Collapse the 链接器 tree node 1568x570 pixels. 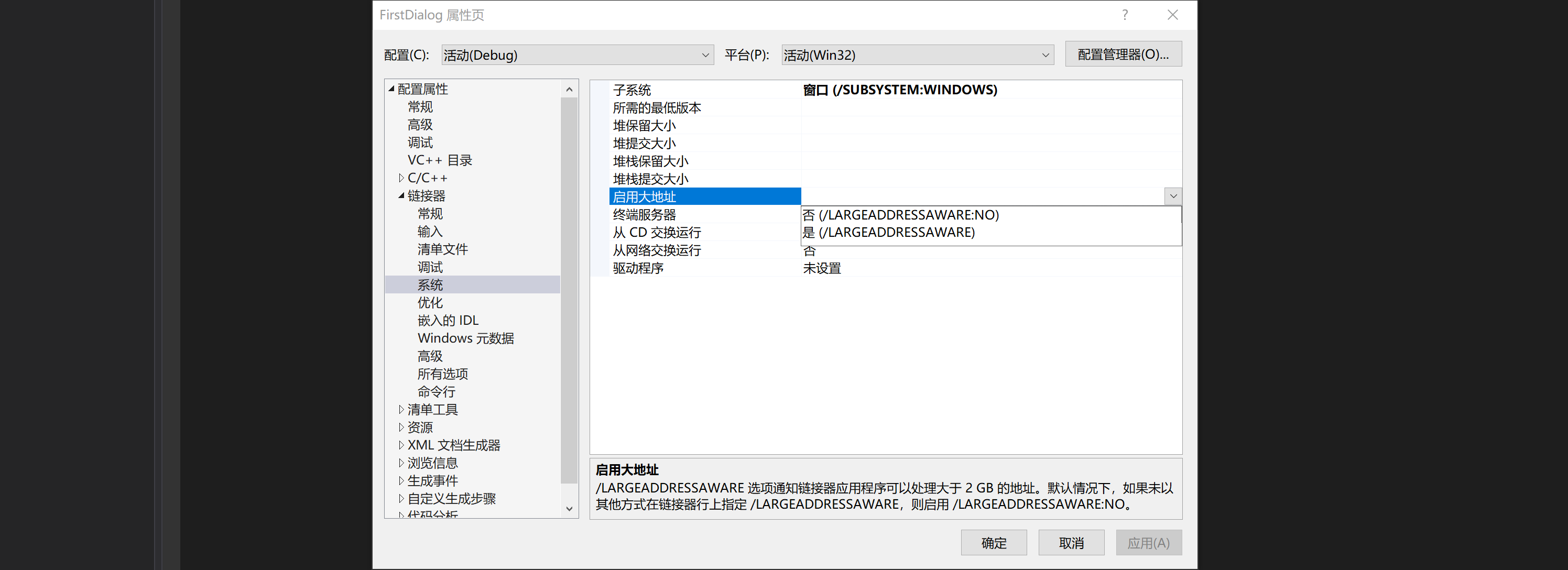[x=401, y=196]
